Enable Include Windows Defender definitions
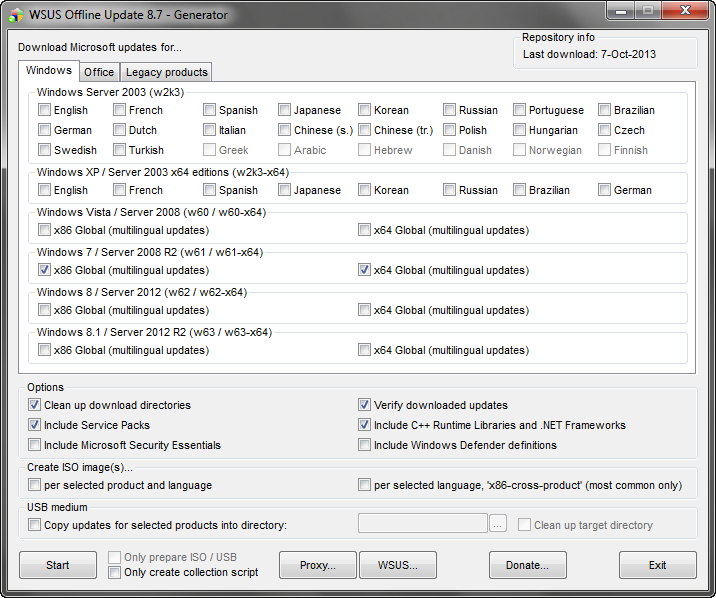Screen dimensions: 716x598 coord(364,445)
